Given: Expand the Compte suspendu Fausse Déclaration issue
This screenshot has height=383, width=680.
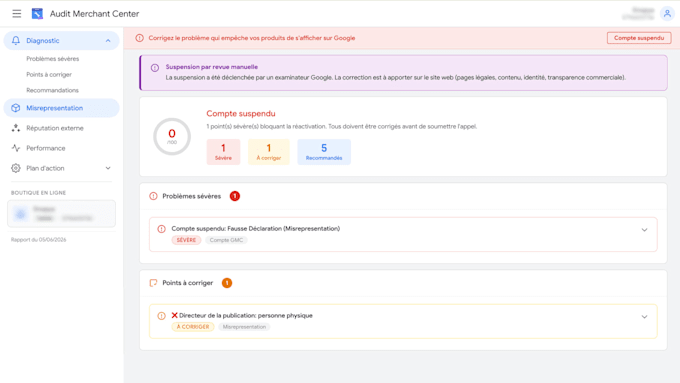Looking at the screenshot, I should [x=644, y=230].
